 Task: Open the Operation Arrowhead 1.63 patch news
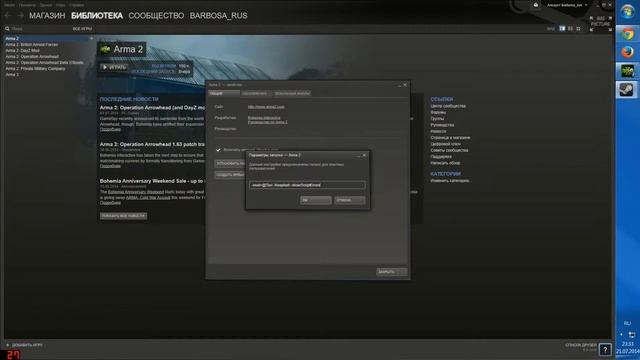[x=152, y=144]
